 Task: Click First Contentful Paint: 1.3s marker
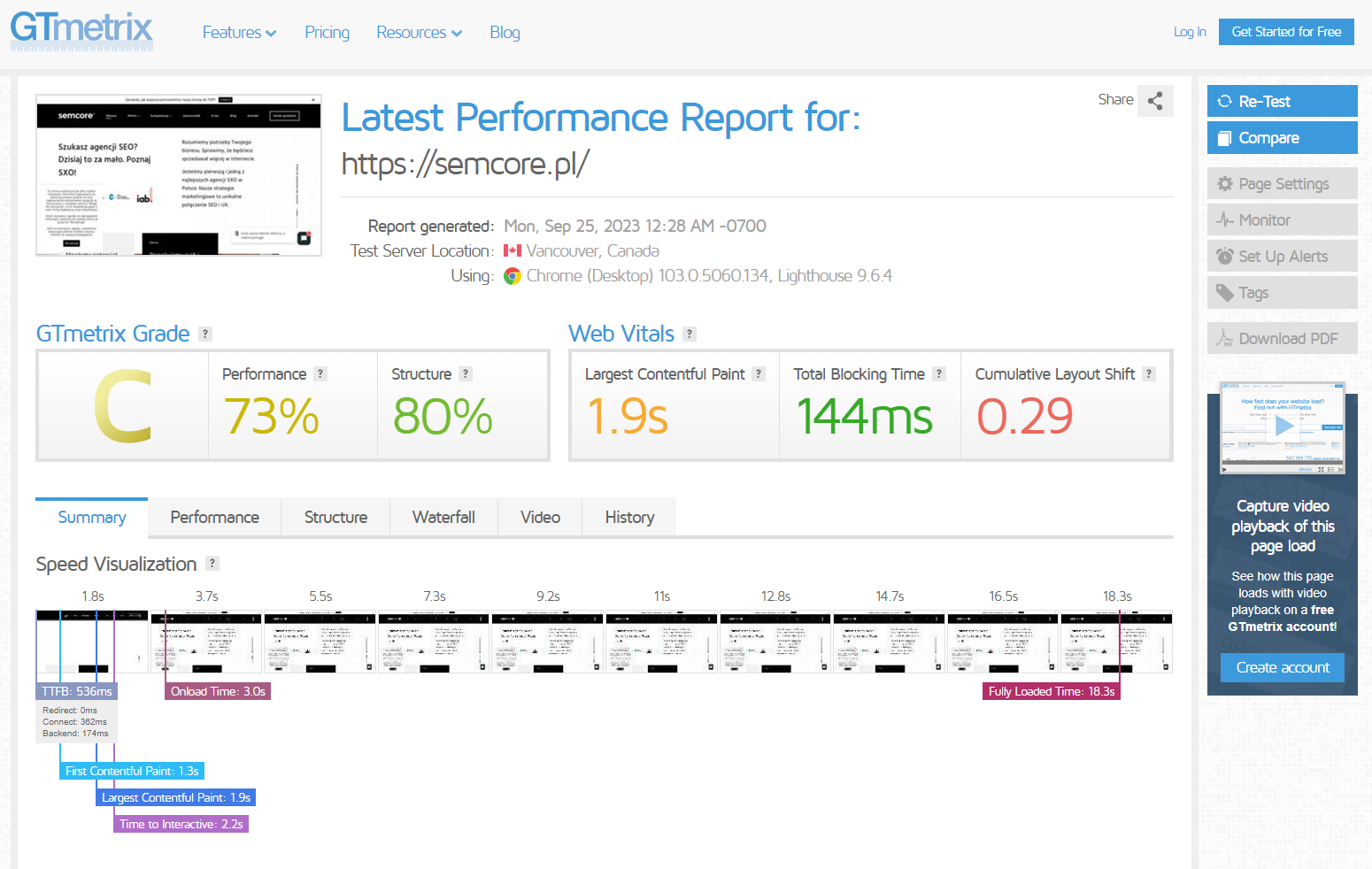click(132, 771)
